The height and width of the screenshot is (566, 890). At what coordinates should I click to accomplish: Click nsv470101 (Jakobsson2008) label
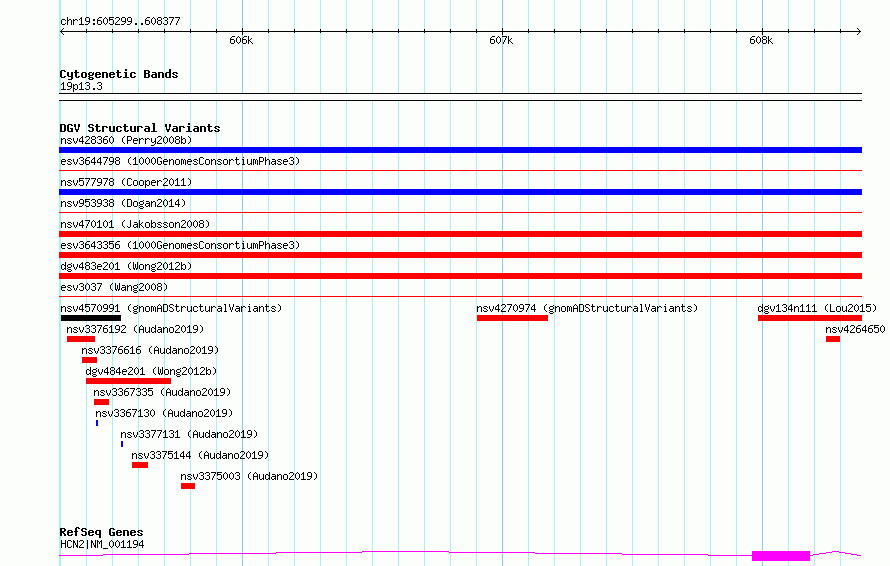pos(135,224)
